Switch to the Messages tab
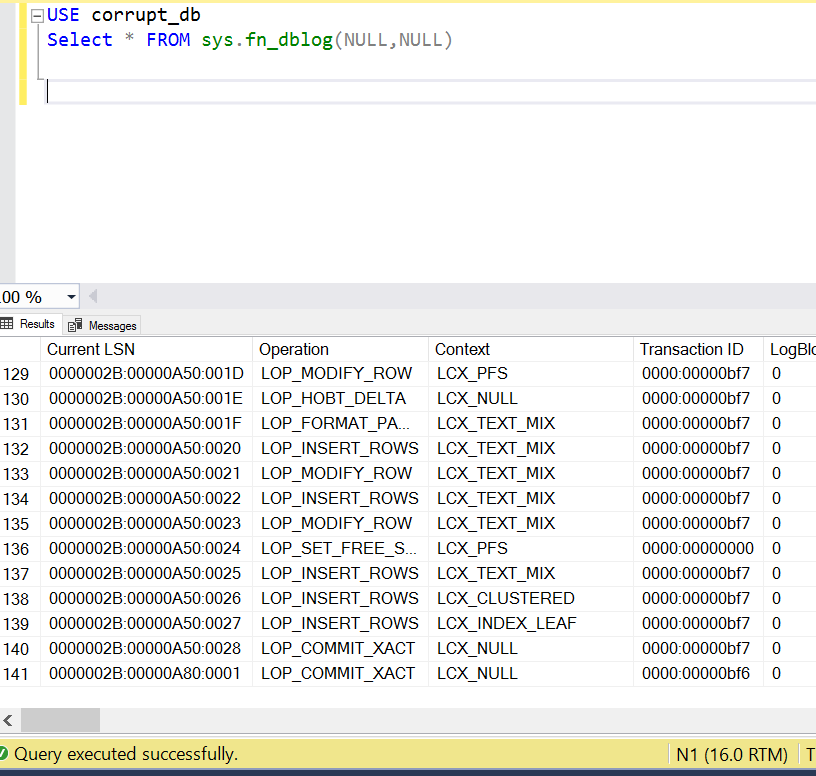The height and width of the screenshot is (776, 816). tap(103, 325)
